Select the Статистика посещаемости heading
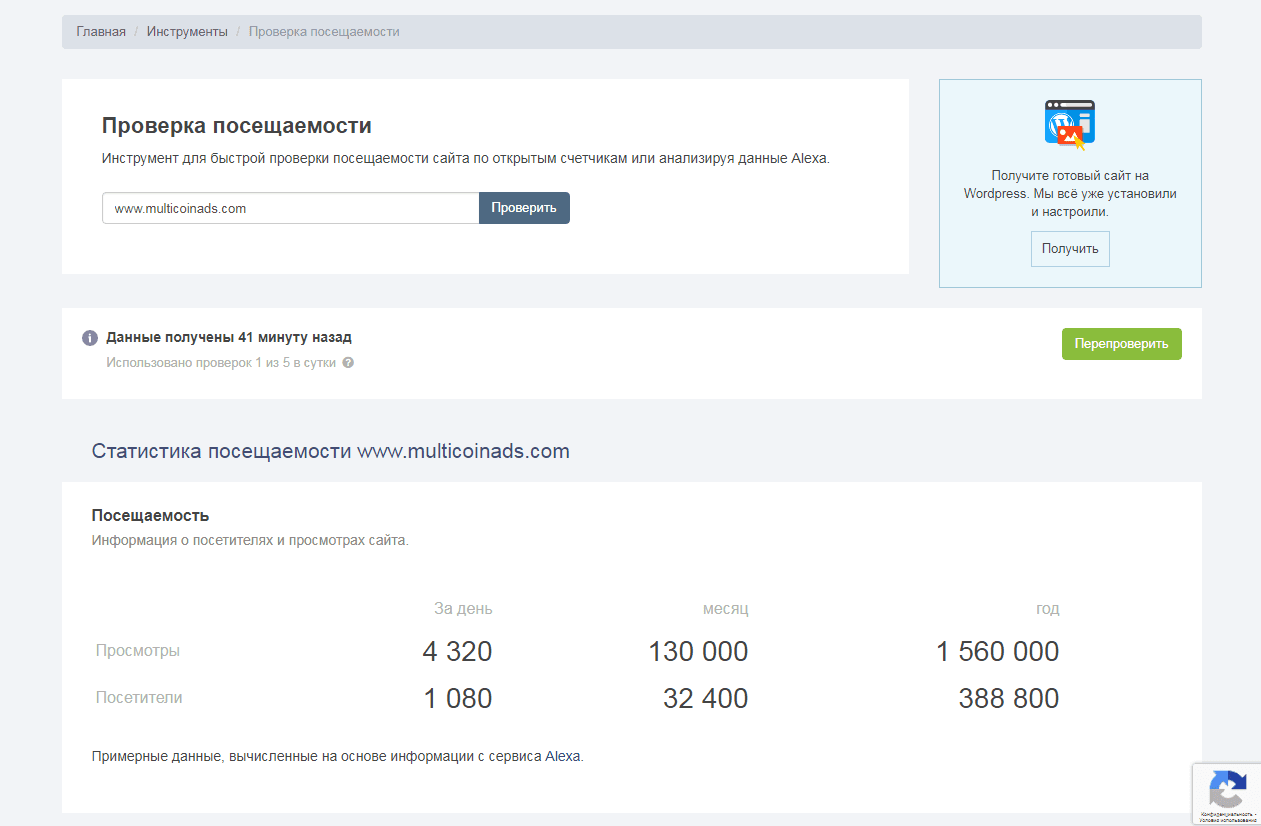This screenshot has height=826, width=1261. point(330,450)
